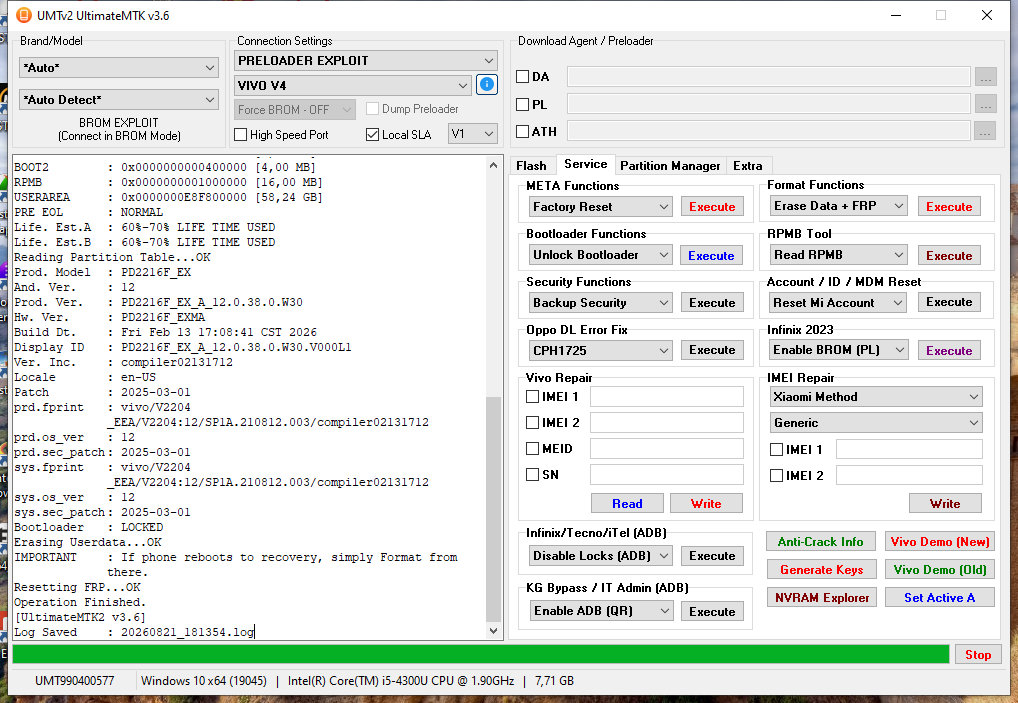This screenshot has height=703, width=1018.
Task: Click the Vivo Repair Write button
Action: coord(706,504)
